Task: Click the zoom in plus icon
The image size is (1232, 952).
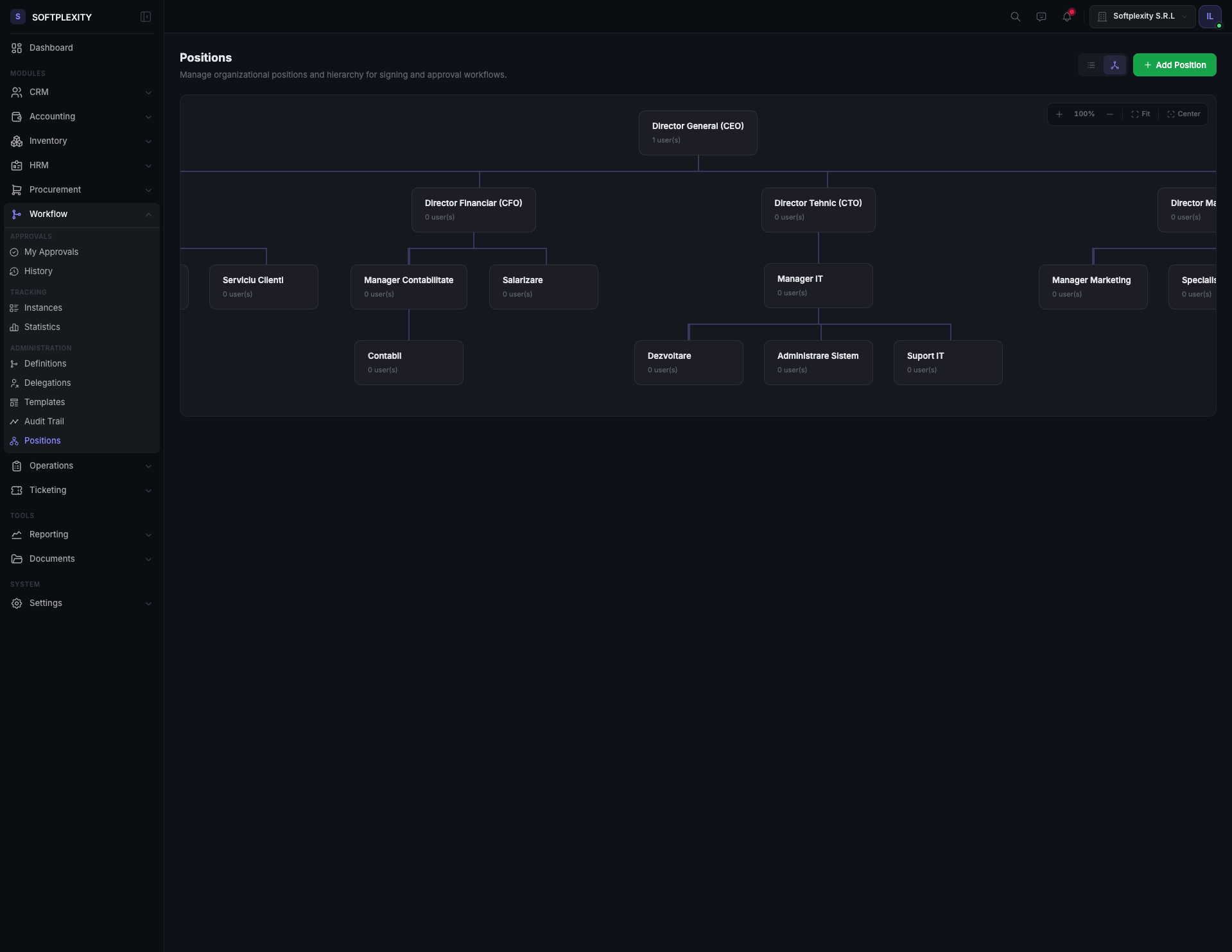Action: pyautogui.click(x=1060, y=114)
